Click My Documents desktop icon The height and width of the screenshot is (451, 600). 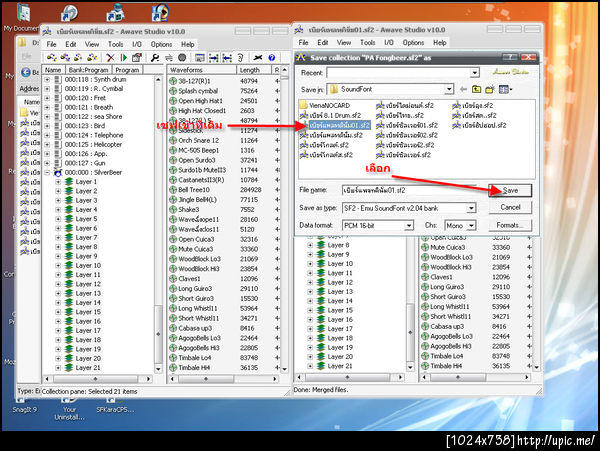(x=23, y=17)
